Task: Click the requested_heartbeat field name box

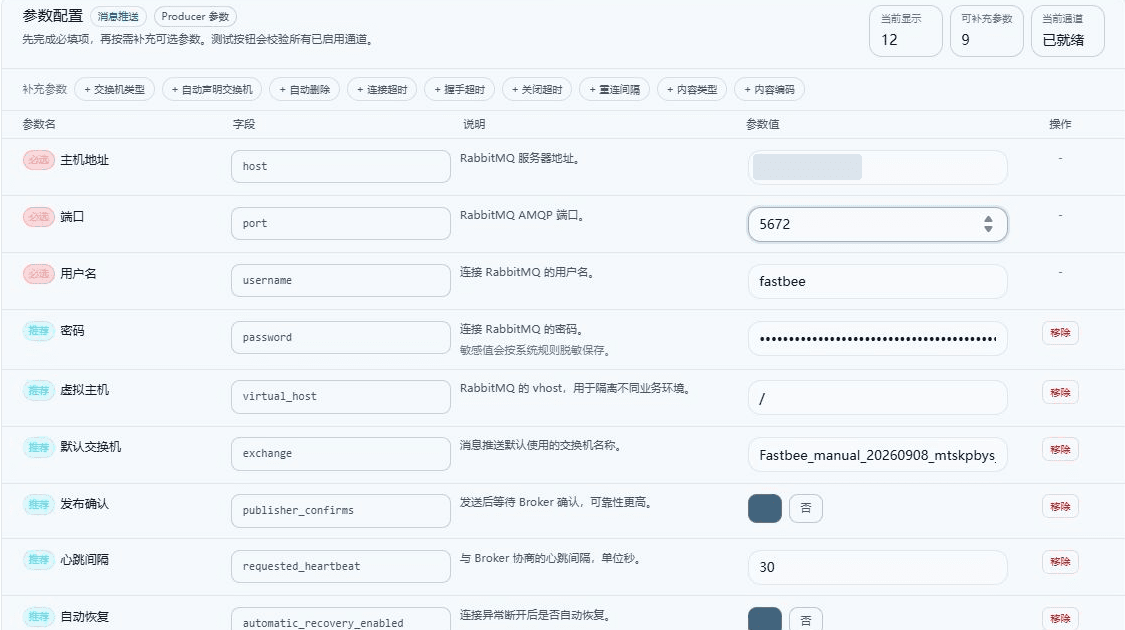Action: tap(341, 566)
